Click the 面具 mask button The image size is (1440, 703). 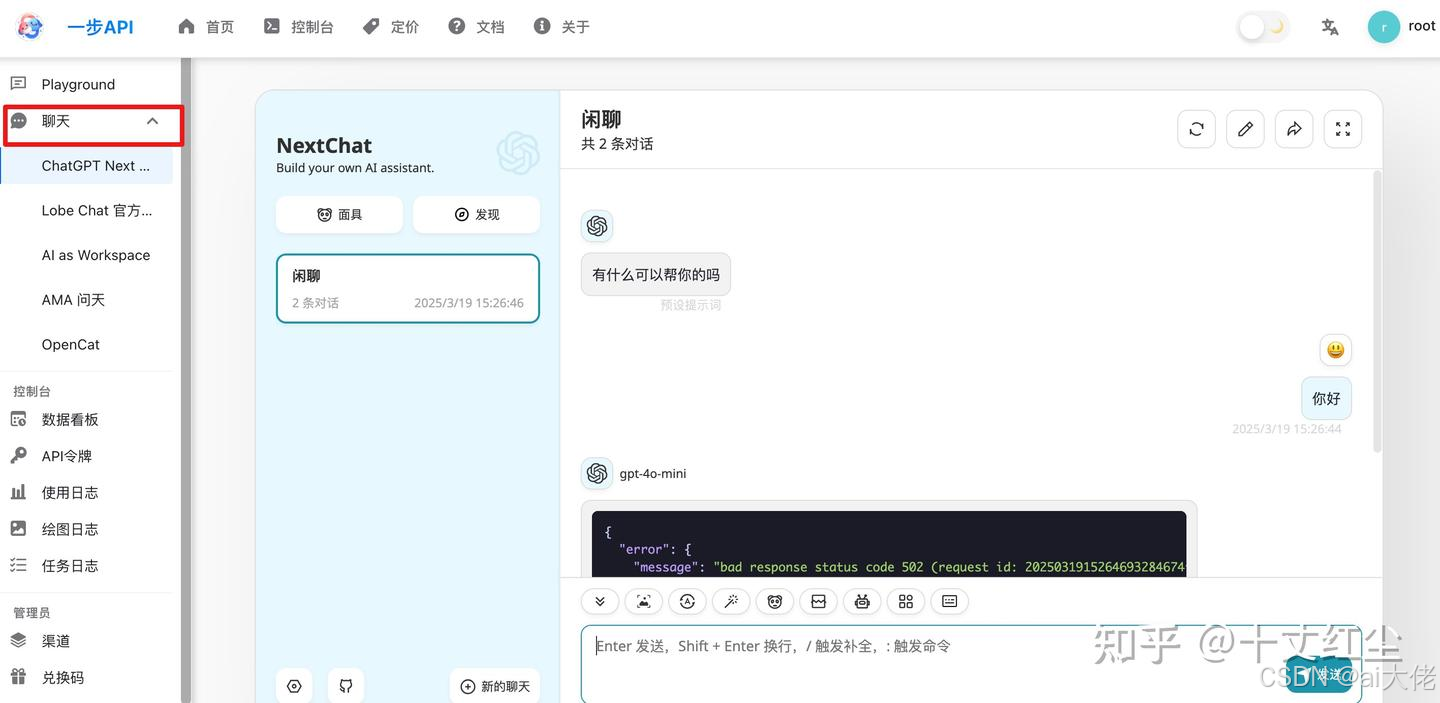(x=339, y=214)
